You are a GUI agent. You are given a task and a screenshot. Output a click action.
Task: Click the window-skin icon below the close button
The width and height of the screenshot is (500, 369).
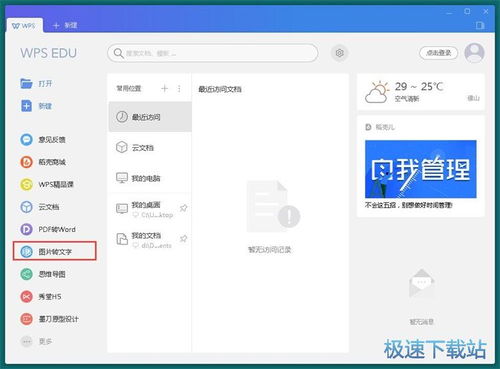480,25
